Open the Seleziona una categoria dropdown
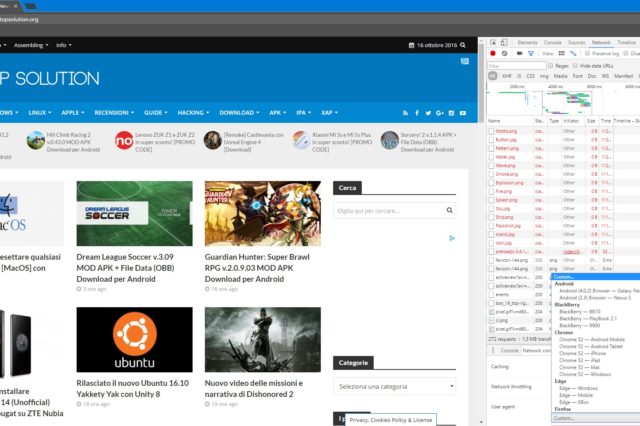 [396, 386]
